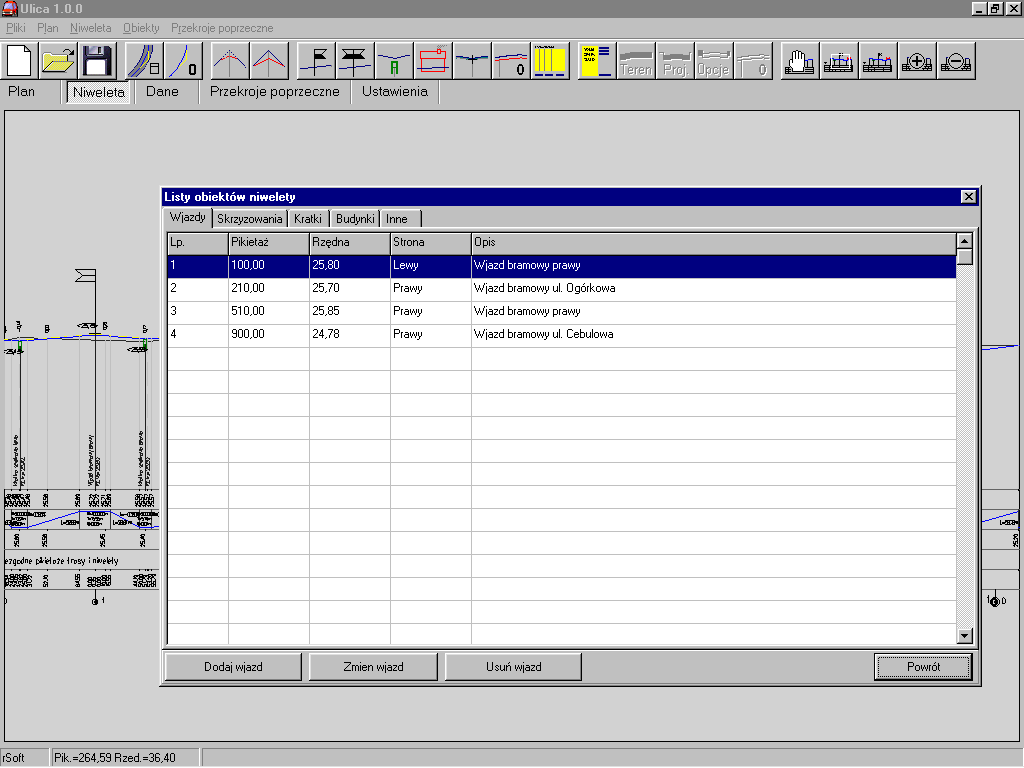1024x768 pixels.
Task: Click Powrót to return from the list
Action: pos(922,666)
